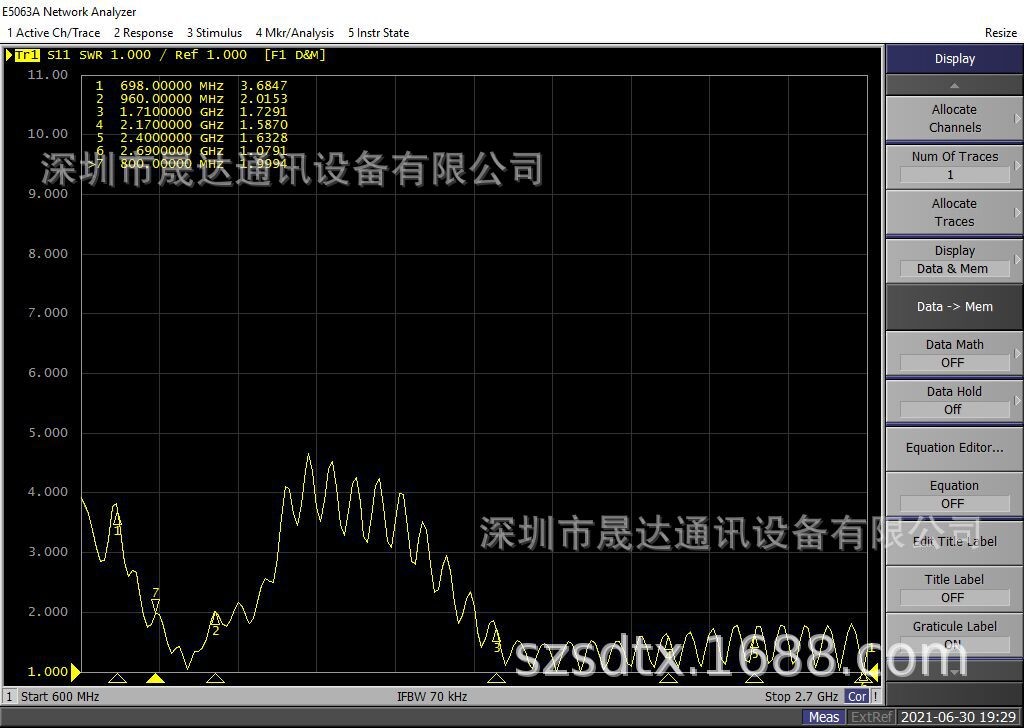Click the channel 1 number box in status bar
This screenshot has height=728, width=1024.
[x=9, y=697]
